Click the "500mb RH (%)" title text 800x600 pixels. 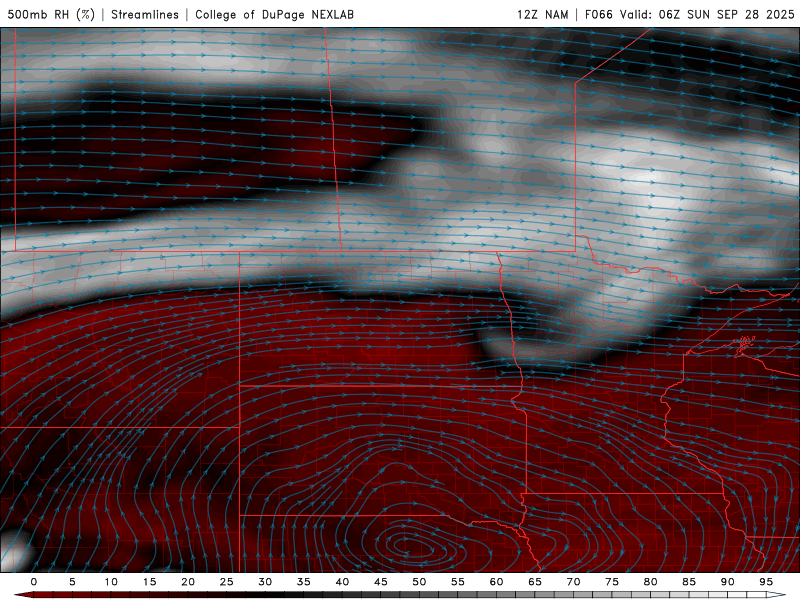coord(51,14)
